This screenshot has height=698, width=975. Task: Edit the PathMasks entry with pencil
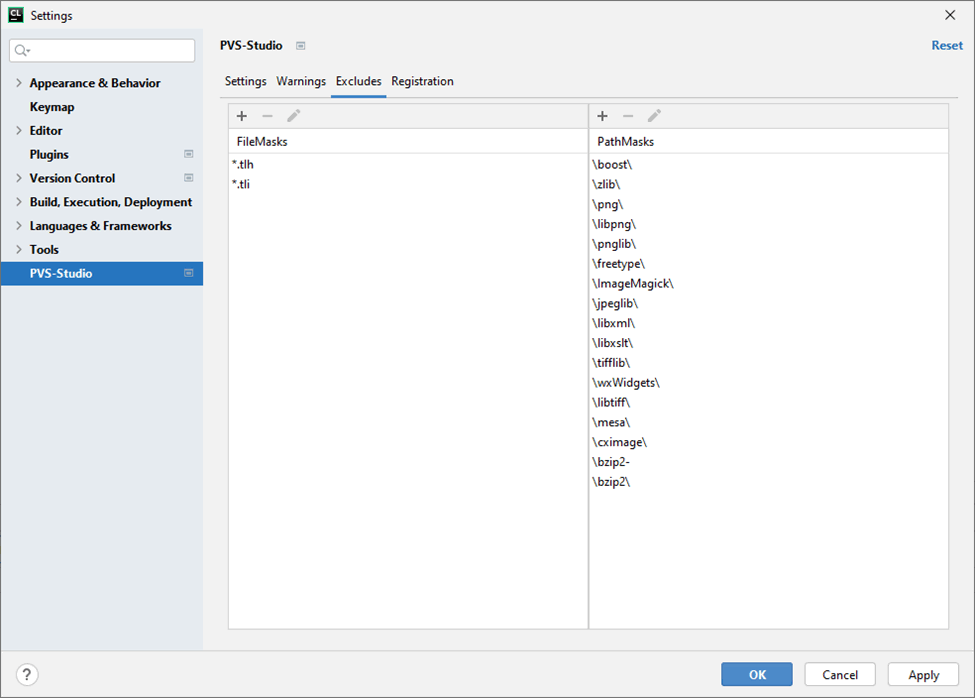(654, 116)
